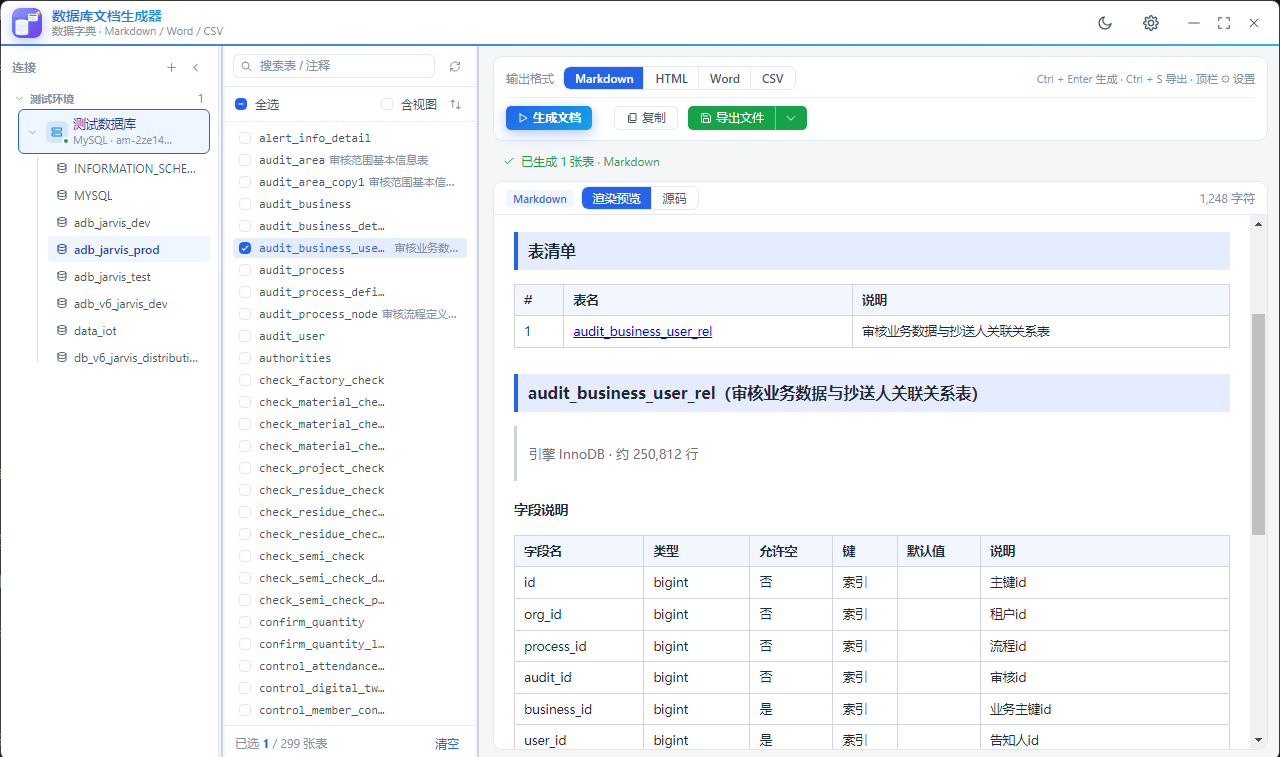
Task: Click the 1,248 字符 character count
Action: pyautogui.click(x=1227, y=199)
